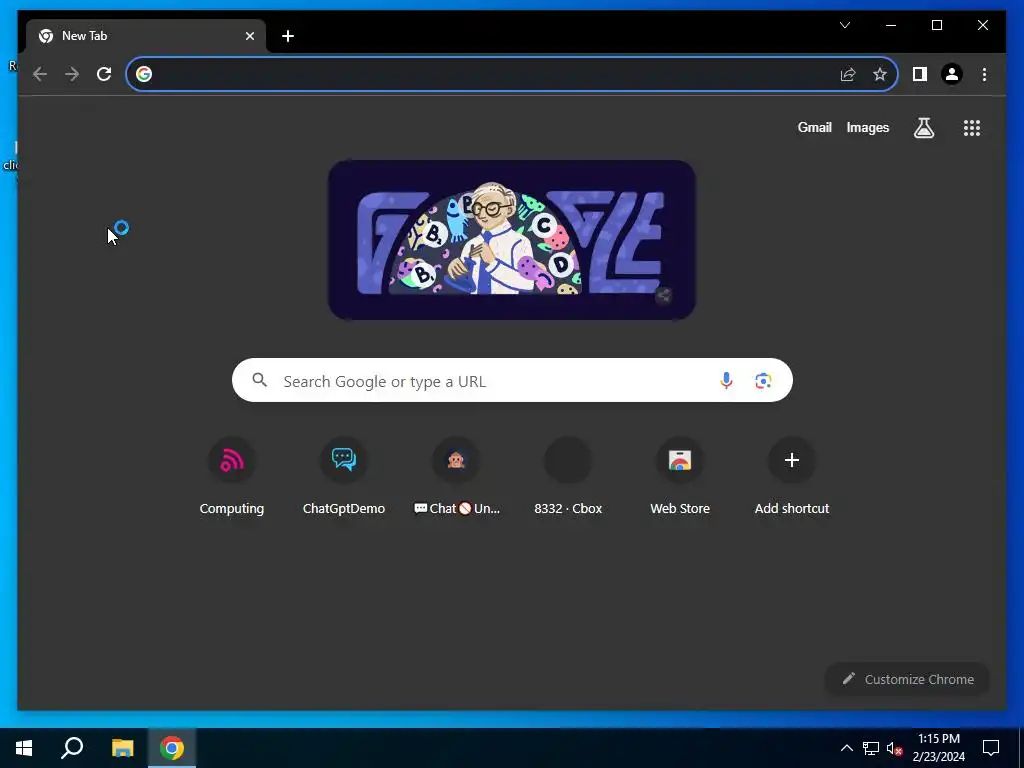Show hidden system tray icons

click(x=846, y=748)
